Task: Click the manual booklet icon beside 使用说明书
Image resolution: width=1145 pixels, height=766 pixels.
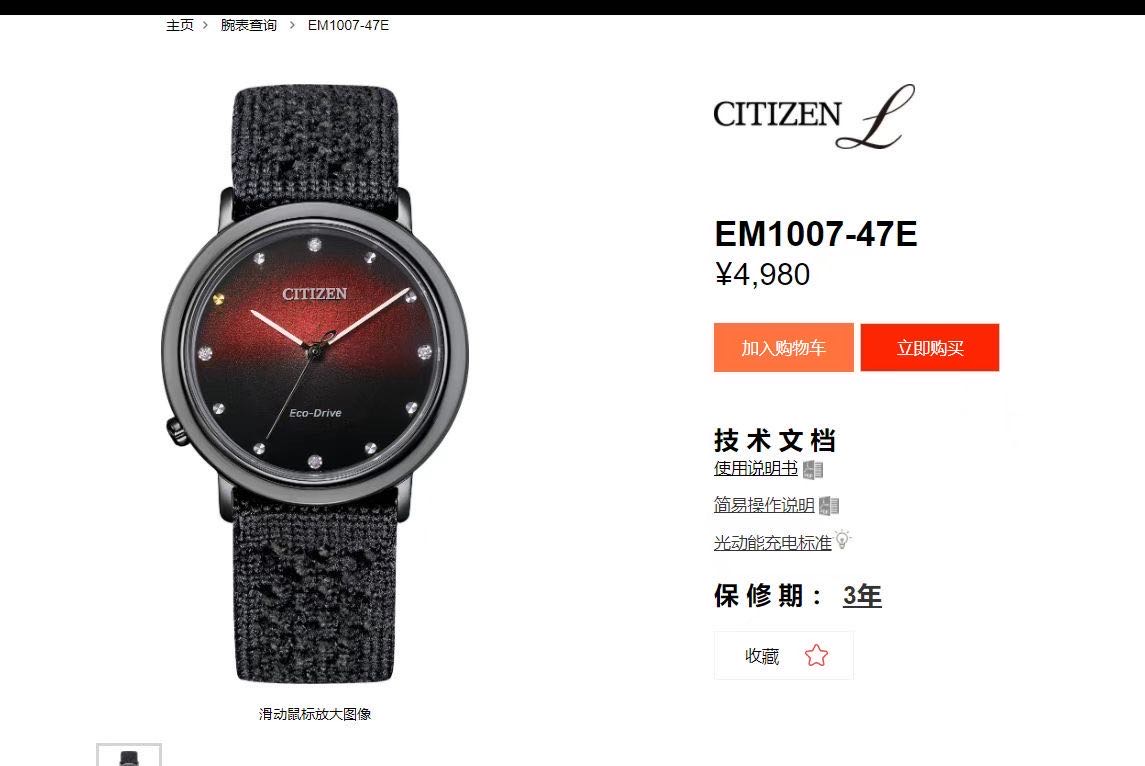Action: 813,470
